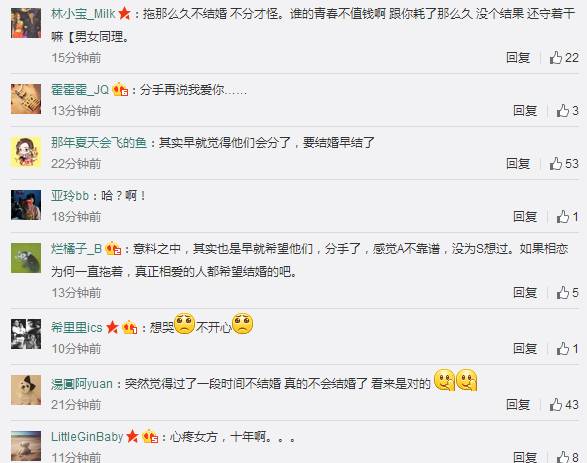Click 汤圆阿yuan's dog avatar picture
Viewport: 587px width, 463px height.
(26, 390)
